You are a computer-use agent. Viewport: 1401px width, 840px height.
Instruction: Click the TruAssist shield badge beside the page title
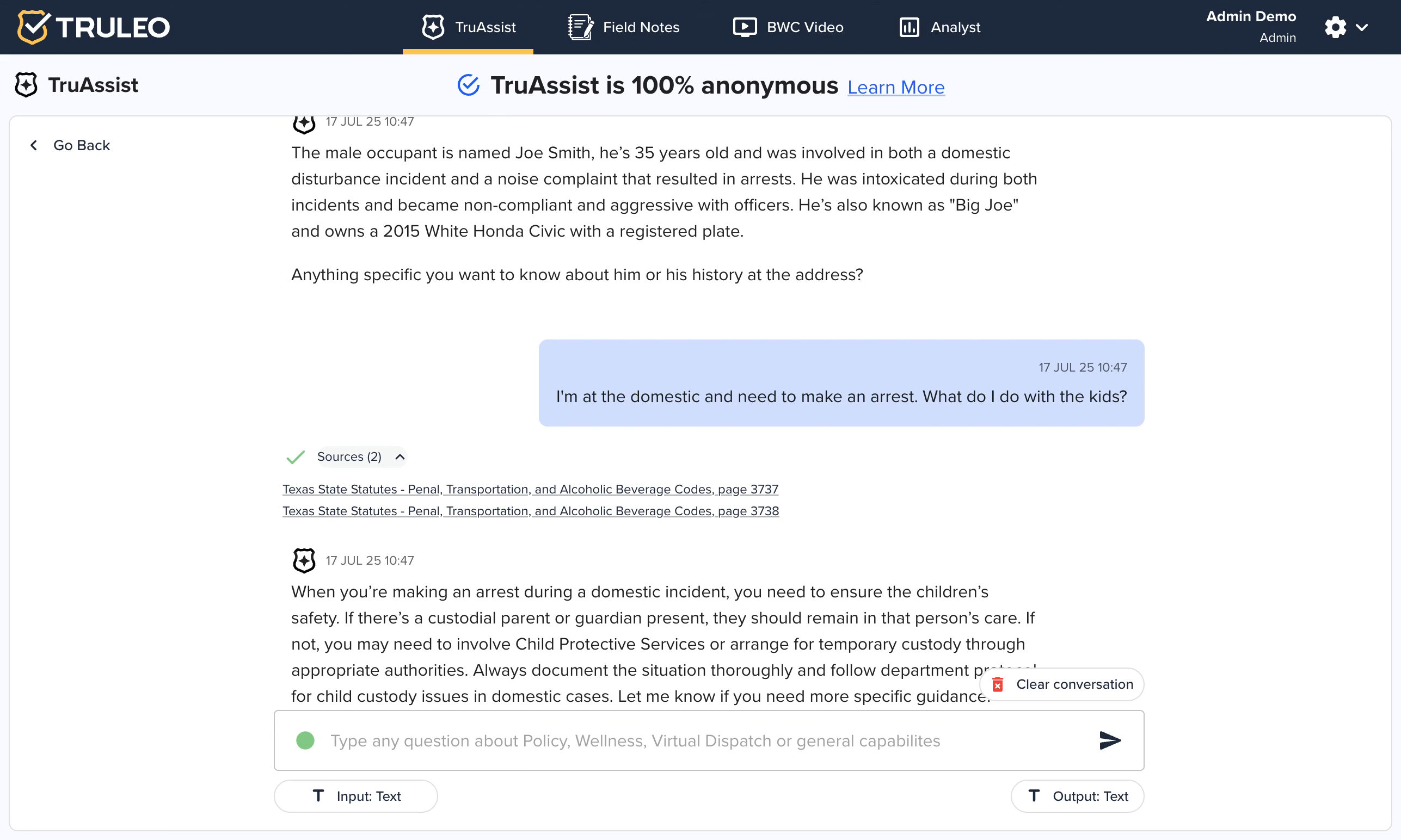pyautogui.click(x=26, y=85)
